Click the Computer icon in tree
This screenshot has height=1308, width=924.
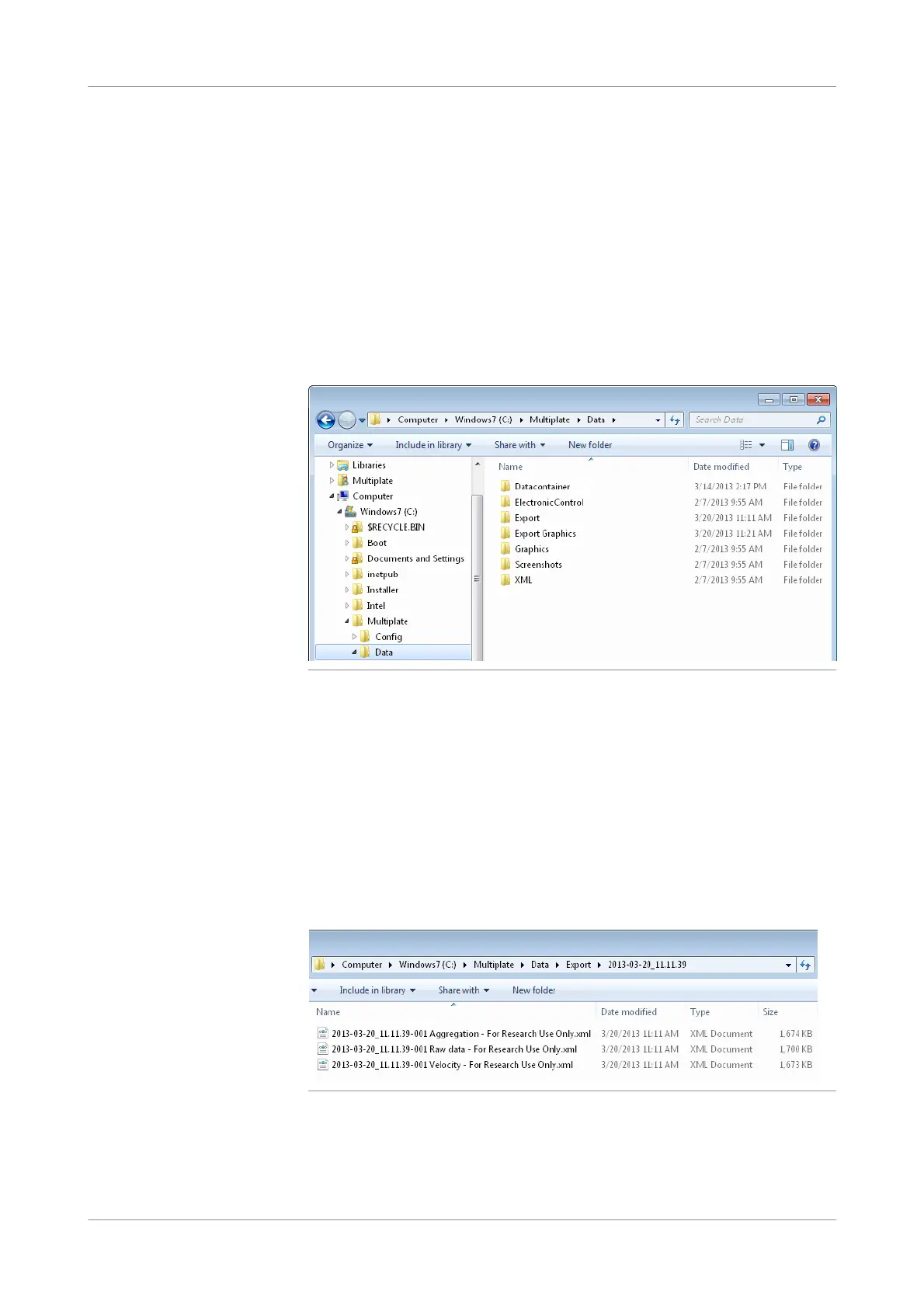tap(343, 496)
